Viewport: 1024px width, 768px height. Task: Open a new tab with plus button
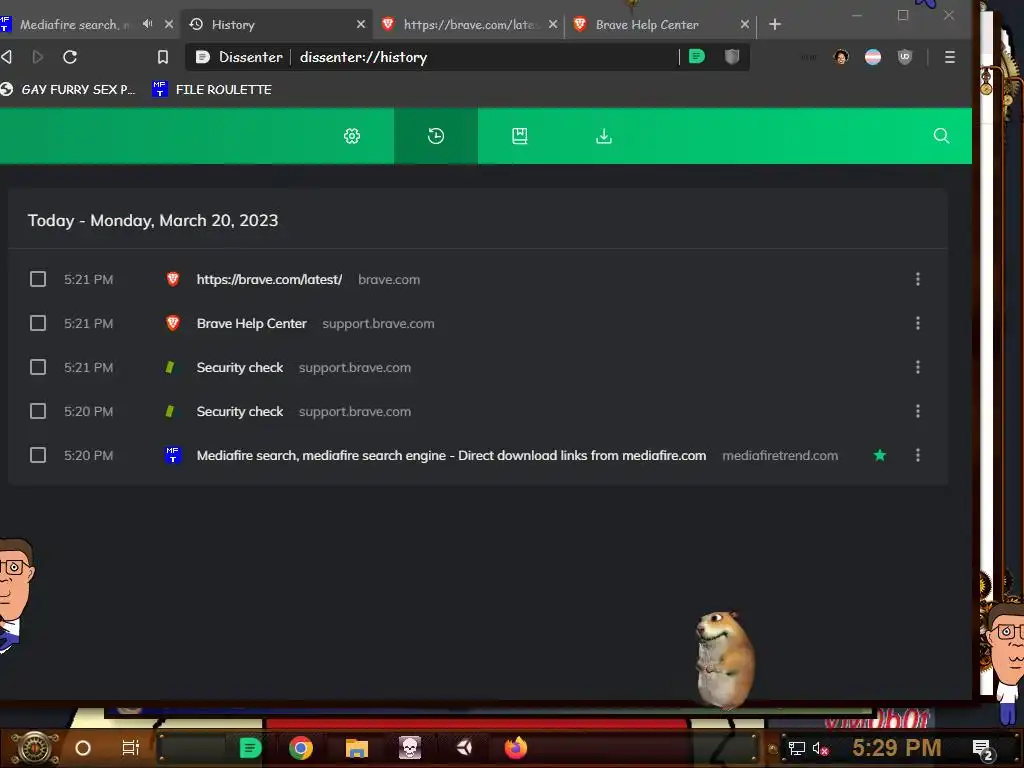(775, 24)
